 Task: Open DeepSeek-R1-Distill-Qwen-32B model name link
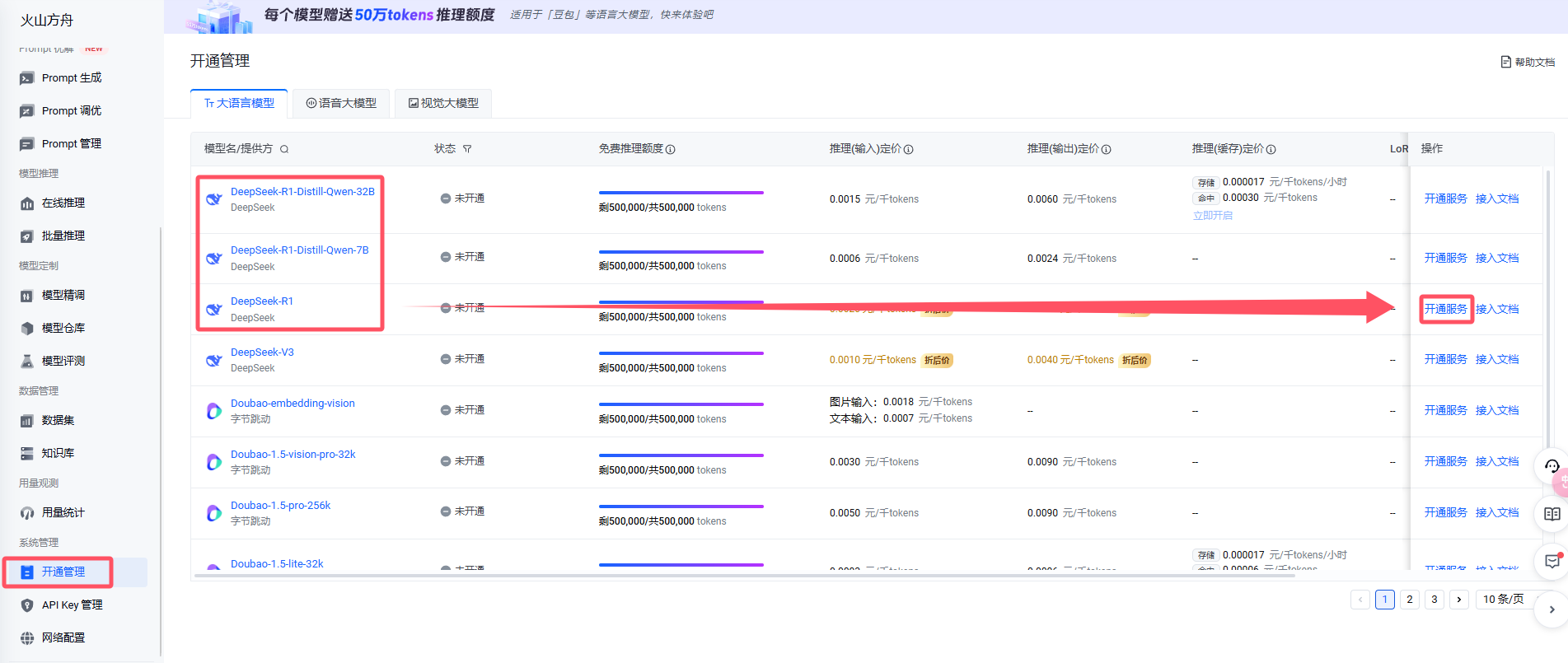pos(302,191)
